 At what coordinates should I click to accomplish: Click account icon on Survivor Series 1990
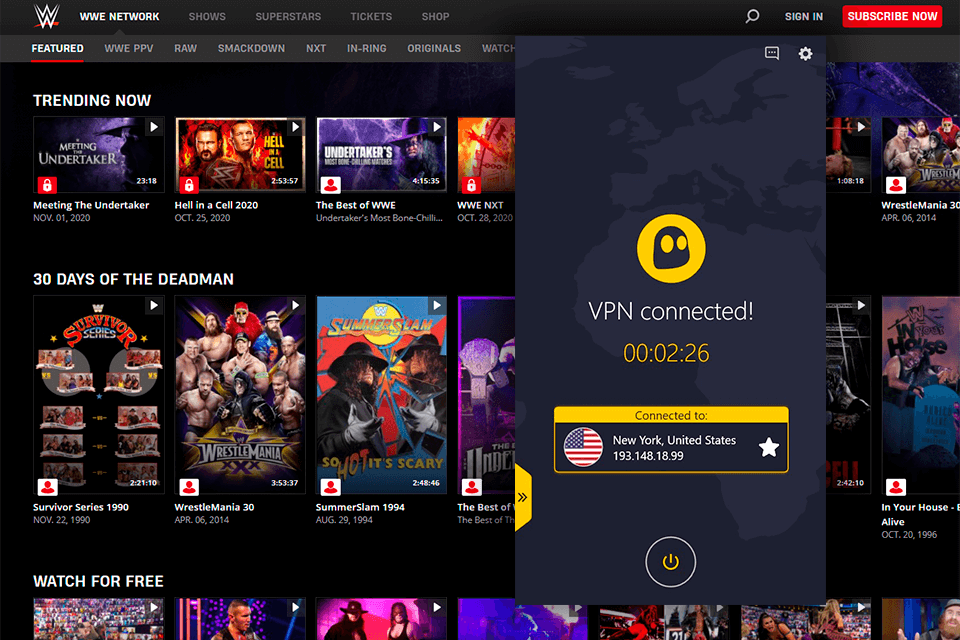(47, 487)
